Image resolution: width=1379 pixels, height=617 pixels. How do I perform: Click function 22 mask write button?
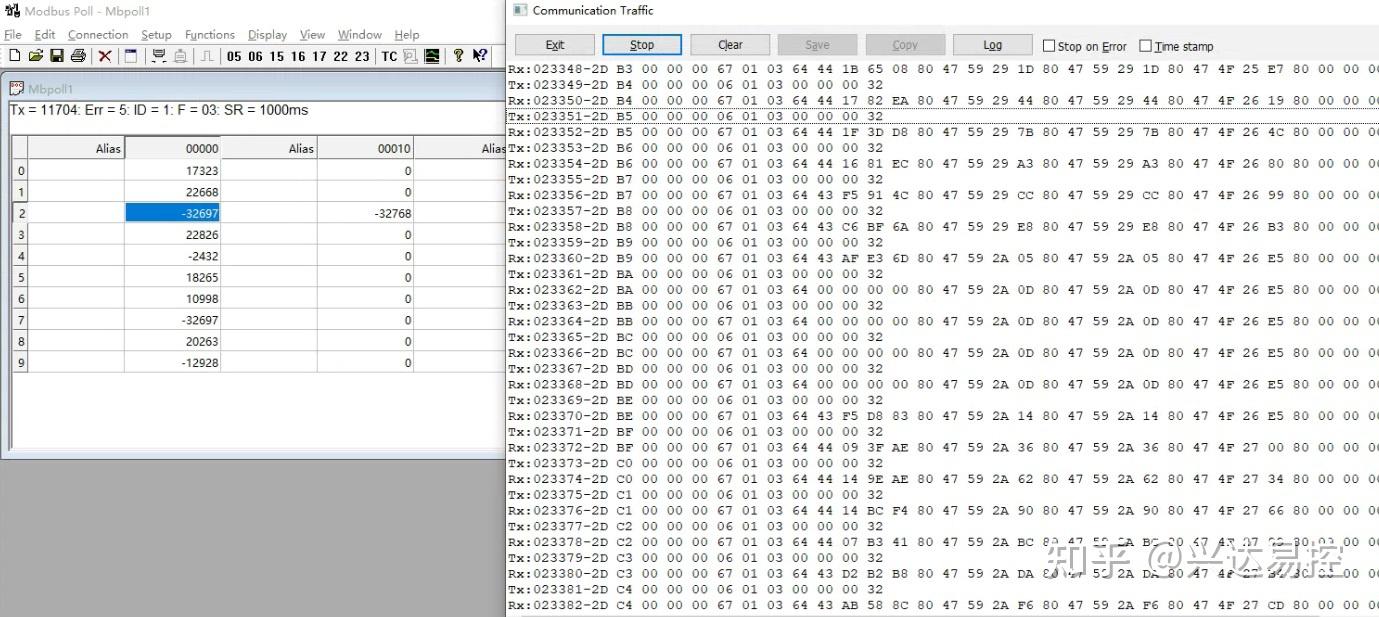pyautogui.click(x=340, y=56)
